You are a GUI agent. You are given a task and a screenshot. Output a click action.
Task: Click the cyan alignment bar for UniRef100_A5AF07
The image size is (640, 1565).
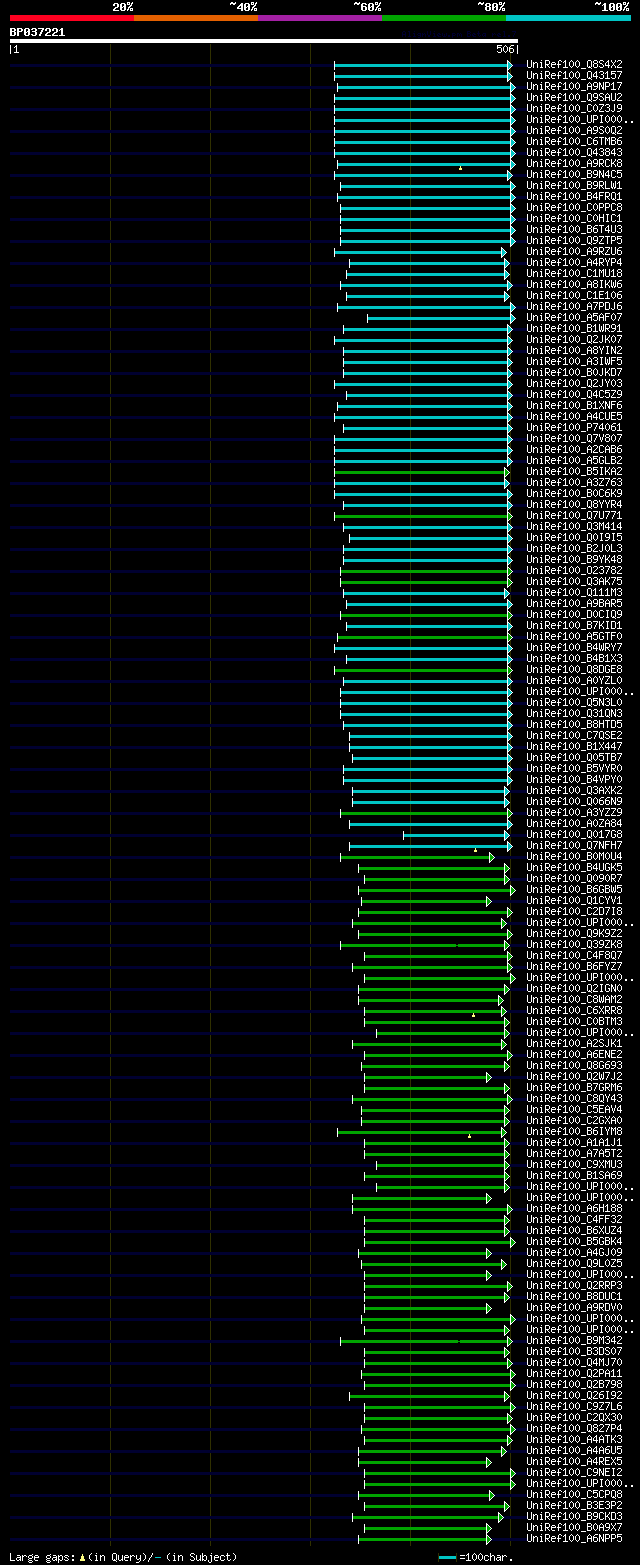tap(441, 317)
